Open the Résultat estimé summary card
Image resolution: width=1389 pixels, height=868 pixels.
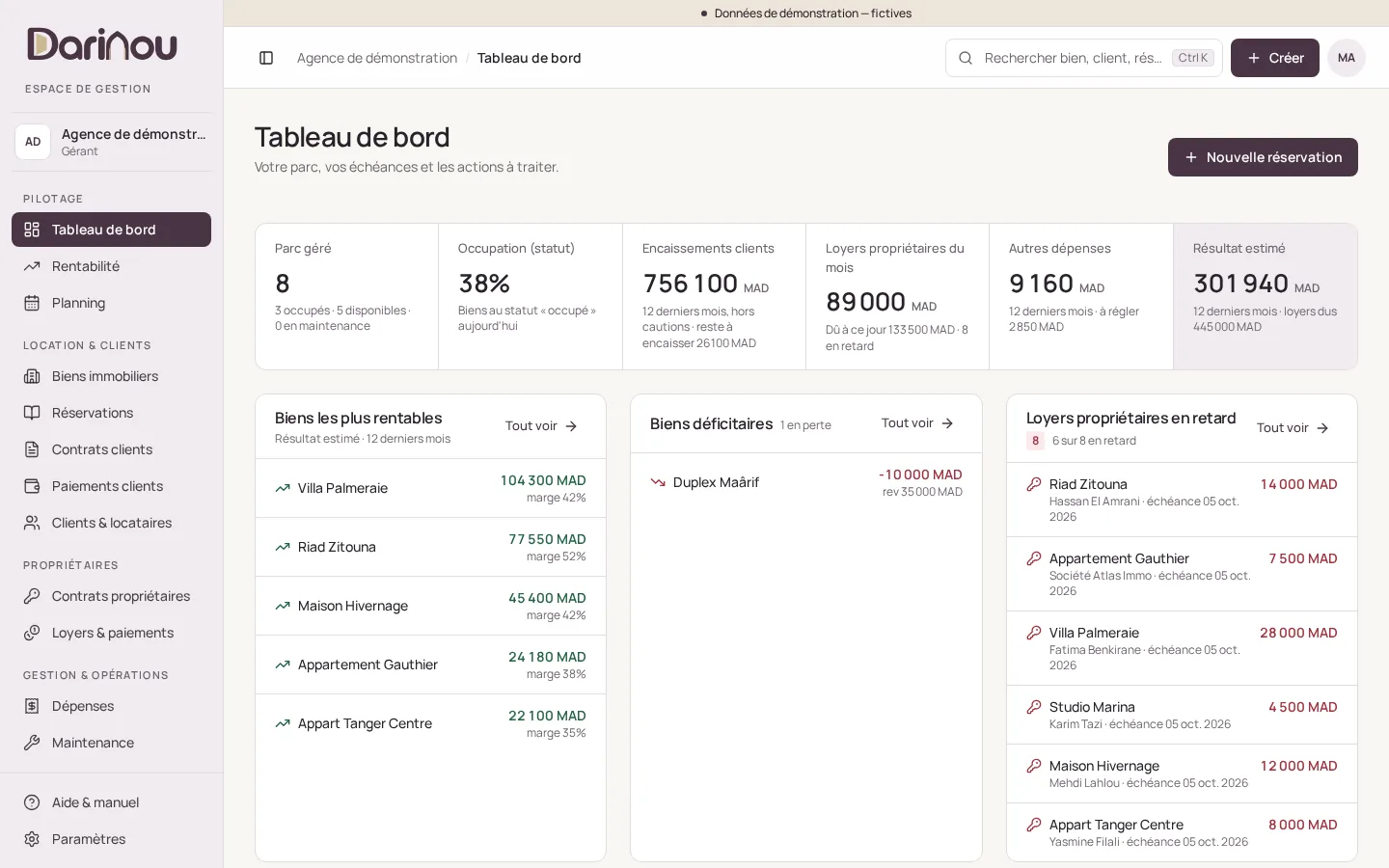coord(1266,296)
